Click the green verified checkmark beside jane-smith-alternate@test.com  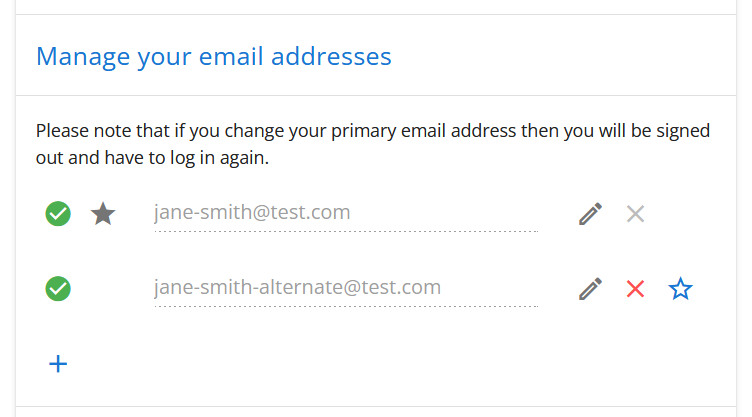click(58, 289)
